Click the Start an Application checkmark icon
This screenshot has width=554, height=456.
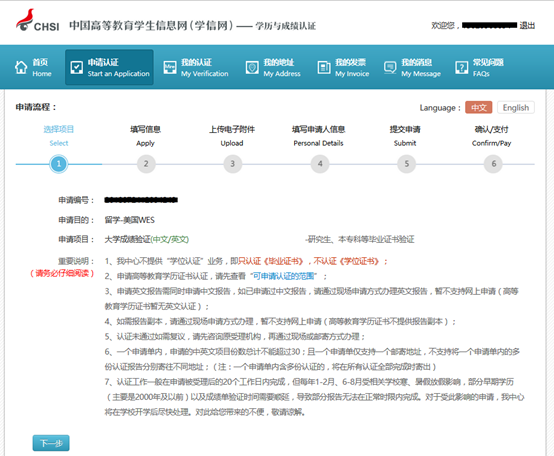pos(76,67)
